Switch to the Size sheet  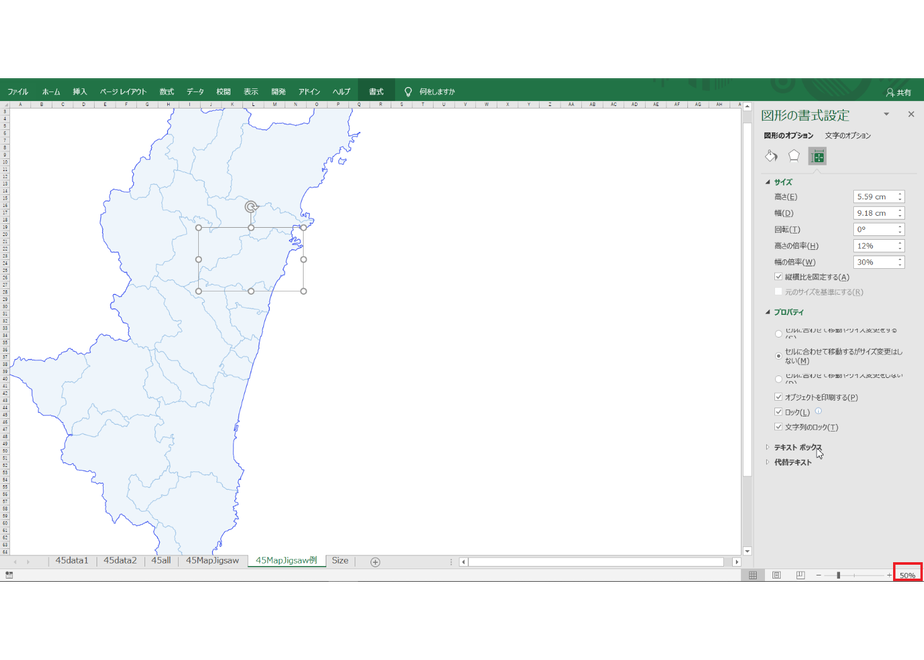point(340,560)
